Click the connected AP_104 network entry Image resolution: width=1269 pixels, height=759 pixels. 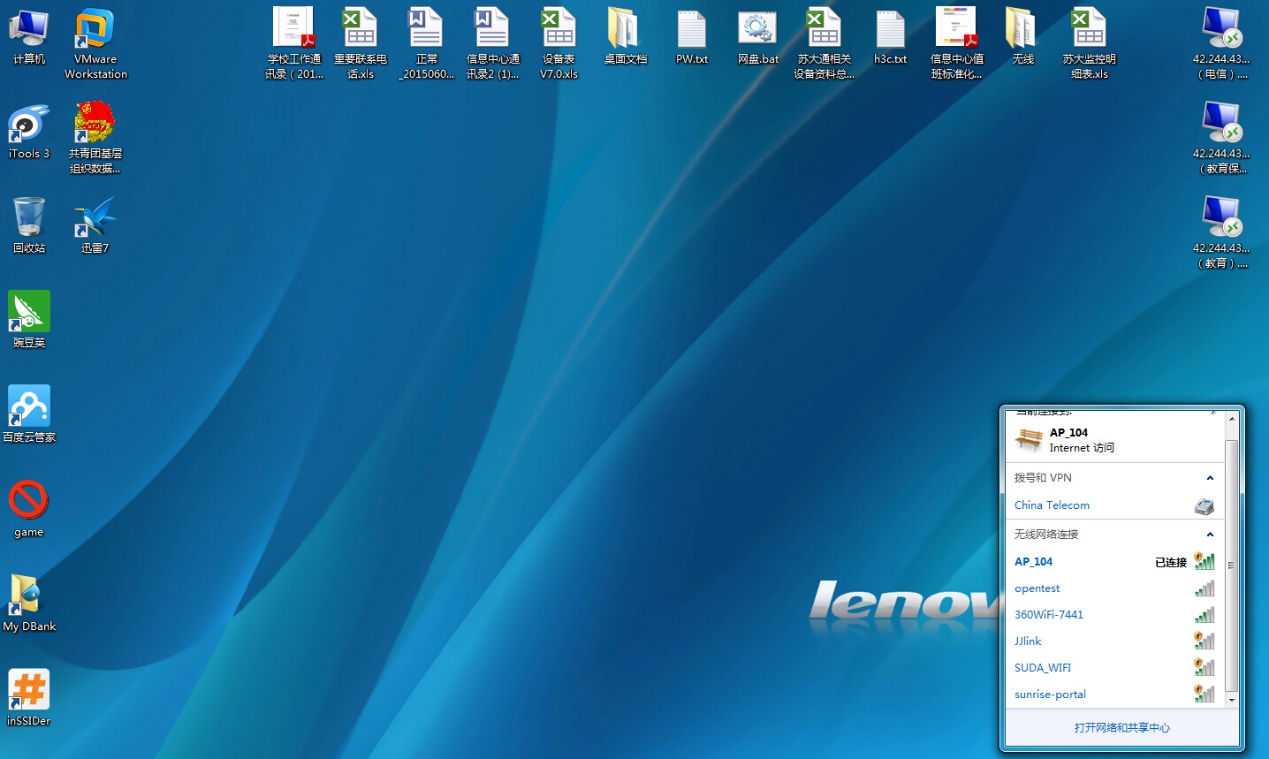tap(1034, 562)
